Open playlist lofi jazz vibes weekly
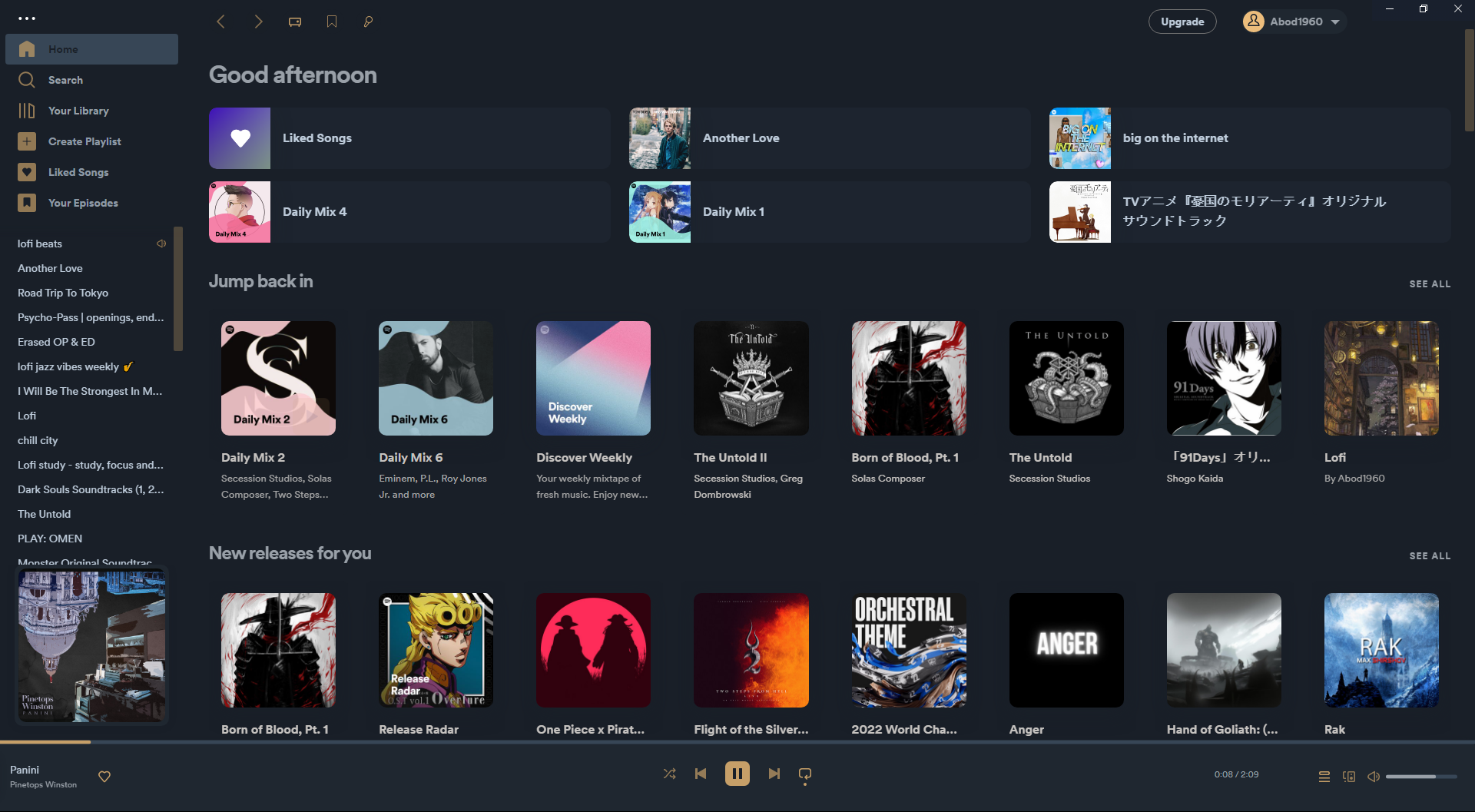Viewport: 1475px width, 812px height. tap(75, 366)
